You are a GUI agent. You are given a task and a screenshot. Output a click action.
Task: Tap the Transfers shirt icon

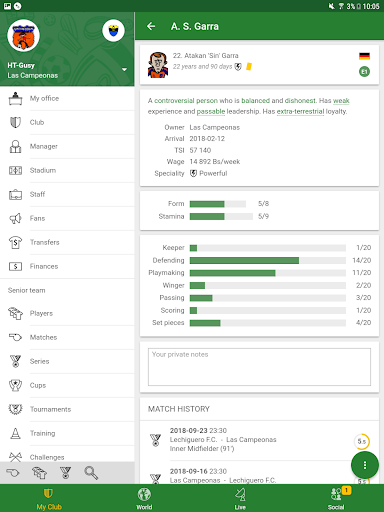(x=15, y=242)
